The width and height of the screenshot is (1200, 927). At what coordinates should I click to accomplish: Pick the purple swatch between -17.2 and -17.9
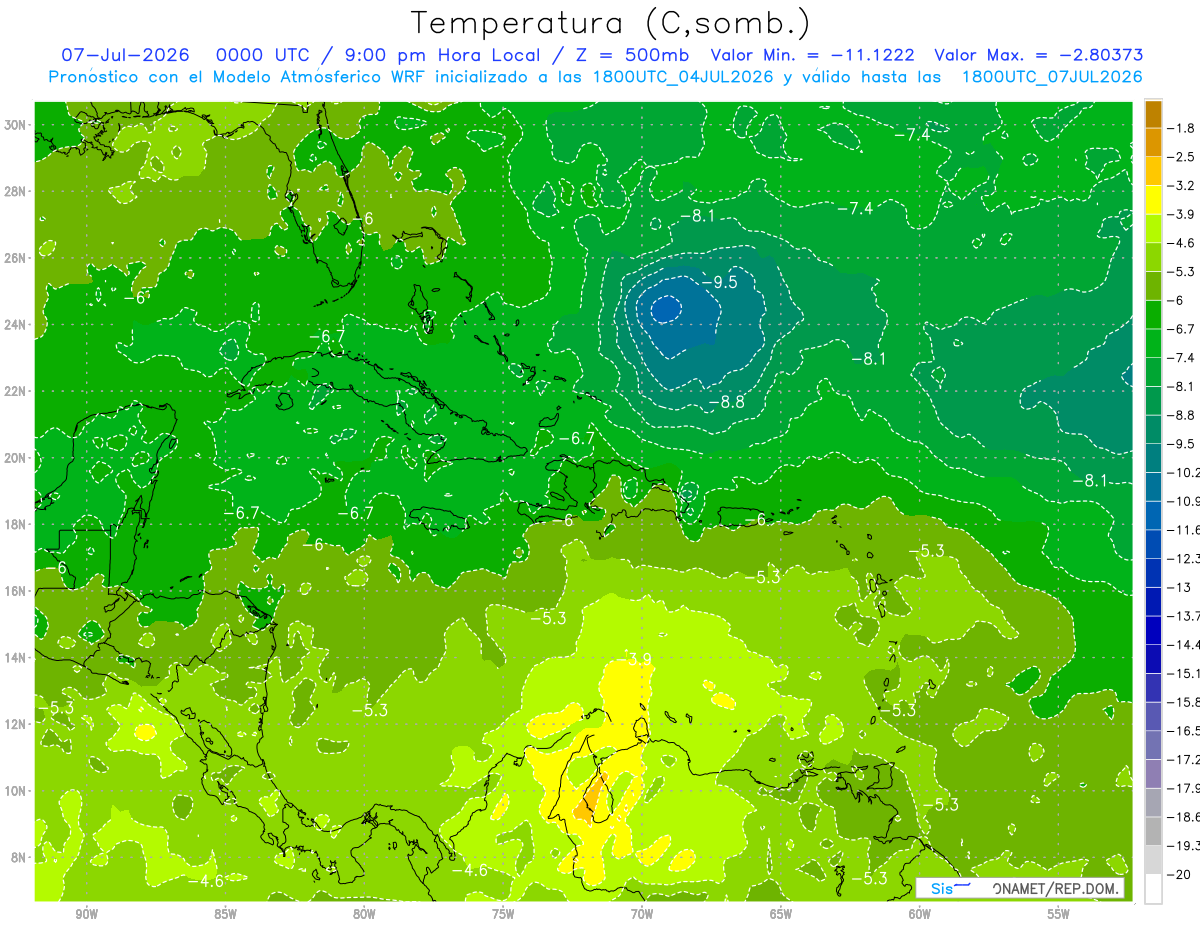pyautogui.click(x=1153, y=773)
